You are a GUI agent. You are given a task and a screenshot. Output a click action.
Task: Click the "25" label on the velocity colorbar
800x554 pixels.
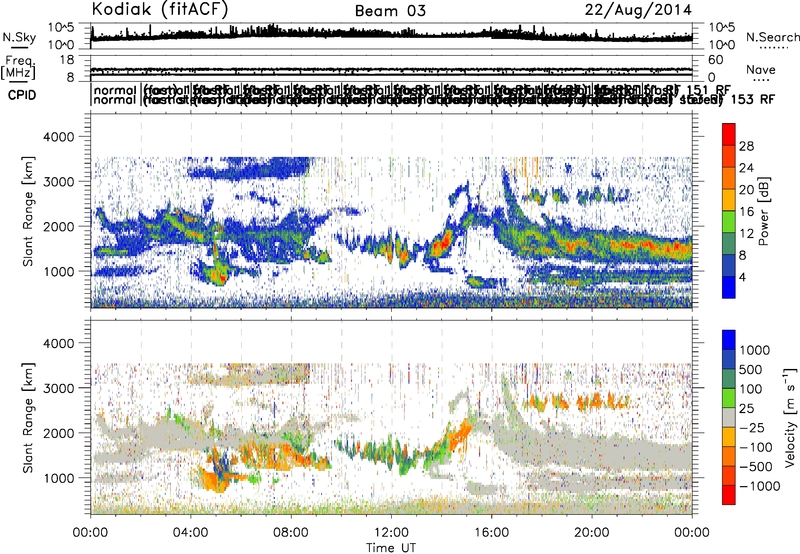point(746,409)
